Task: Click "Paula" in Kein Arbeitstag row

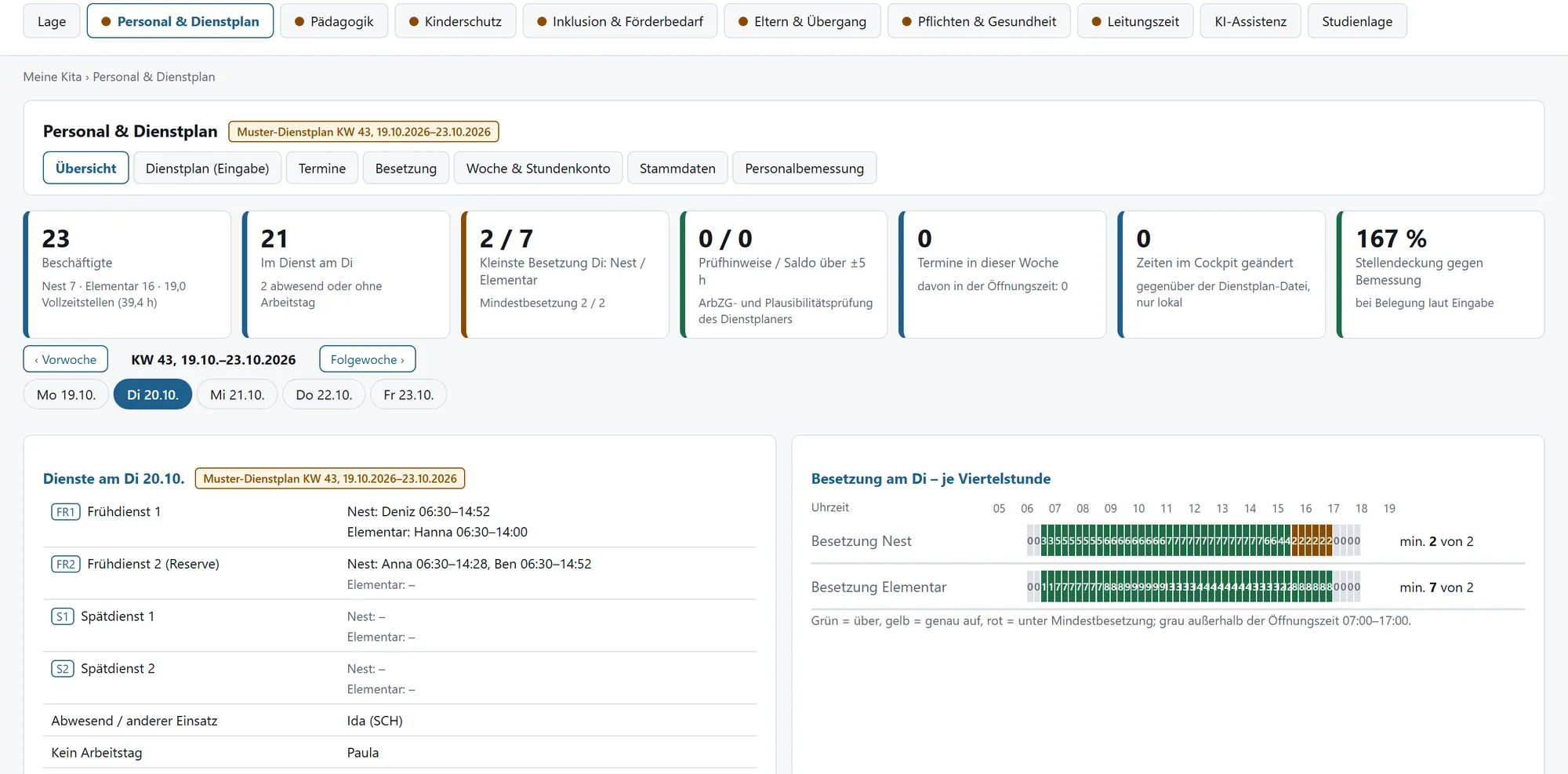Action: click(363, 753)
